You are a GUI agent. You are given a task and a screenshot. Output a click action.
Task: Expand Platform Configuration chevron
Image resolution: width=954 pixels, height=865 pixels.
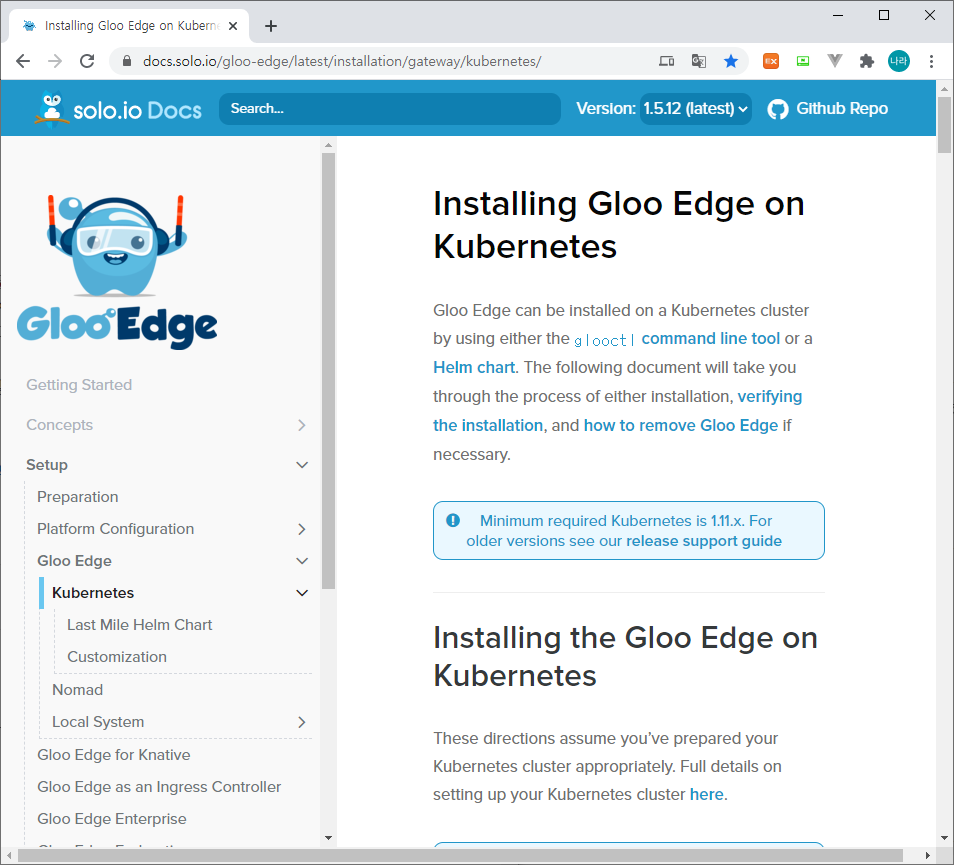pos(302,529)
